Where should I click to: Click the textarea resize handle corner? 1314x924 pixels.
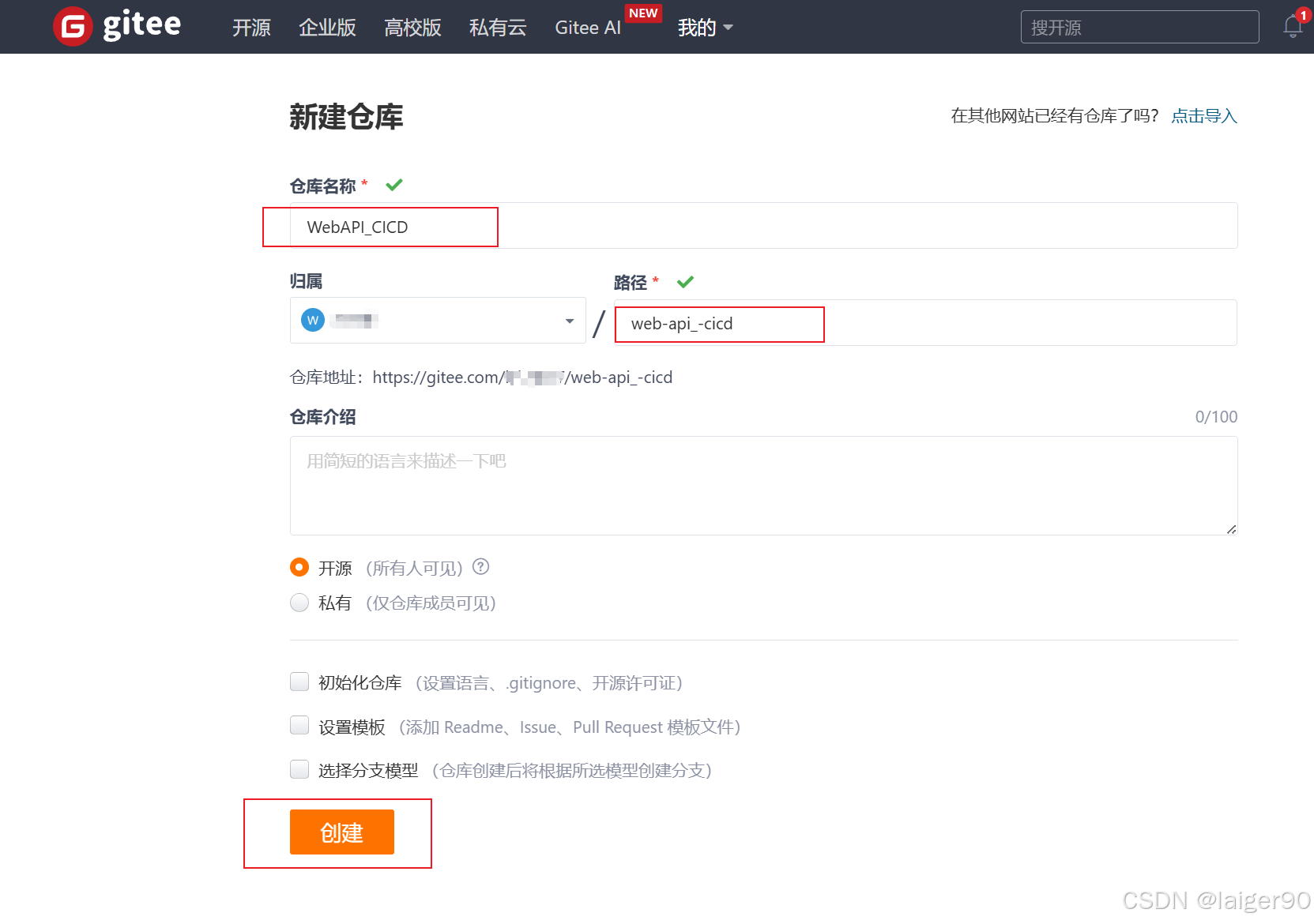[x=1231, y=529]
